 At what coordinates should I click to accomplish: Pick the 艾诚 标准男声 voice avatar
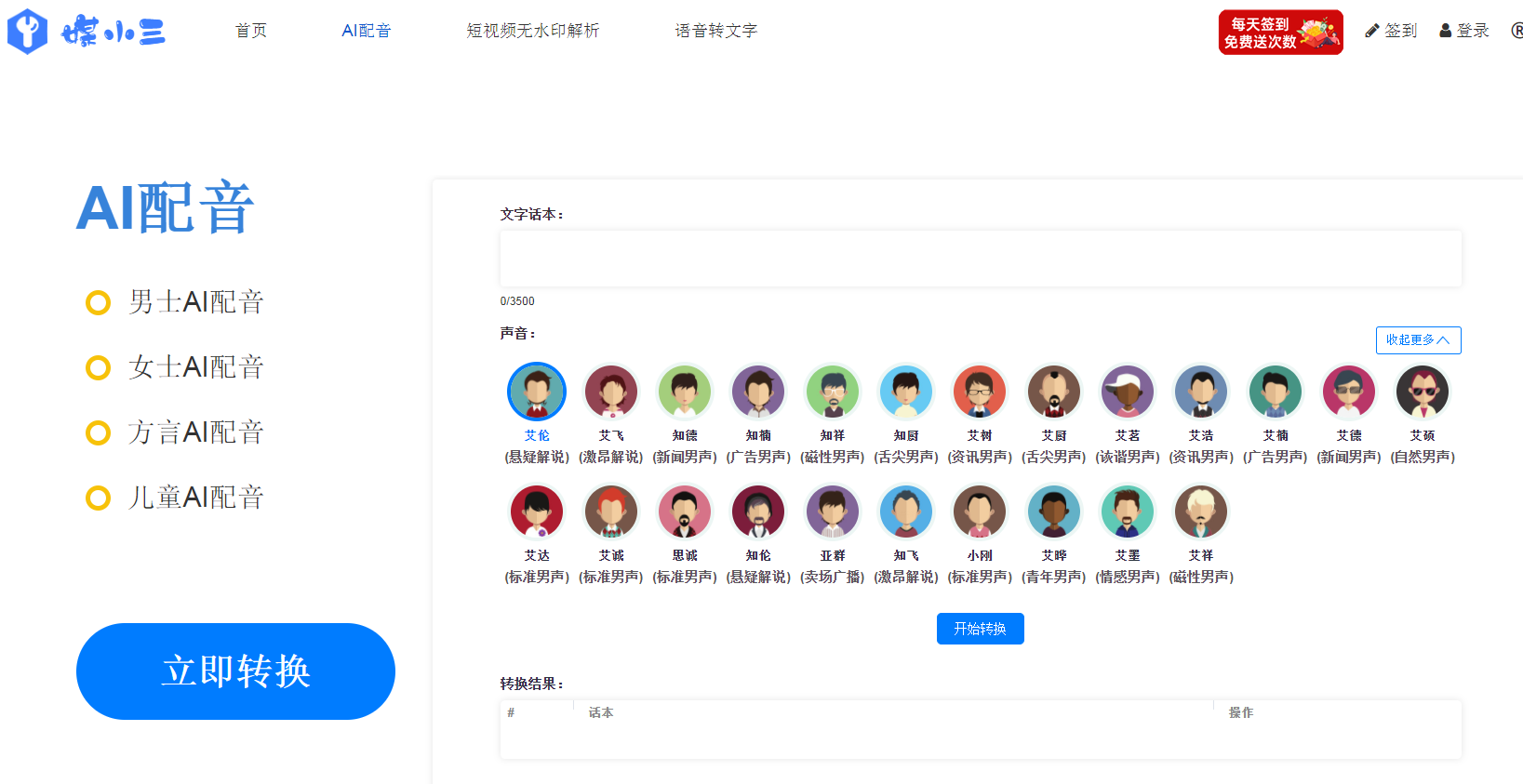pyautogui.click(x=611, y=512)
